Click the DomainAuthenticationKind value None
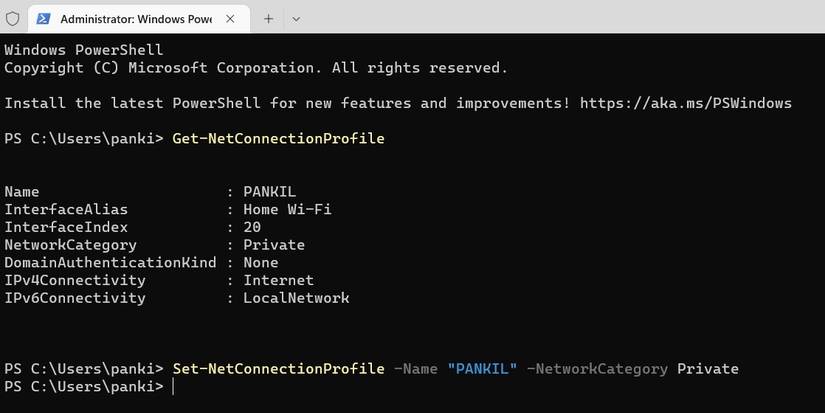825x413 pixels. (261, 262)
